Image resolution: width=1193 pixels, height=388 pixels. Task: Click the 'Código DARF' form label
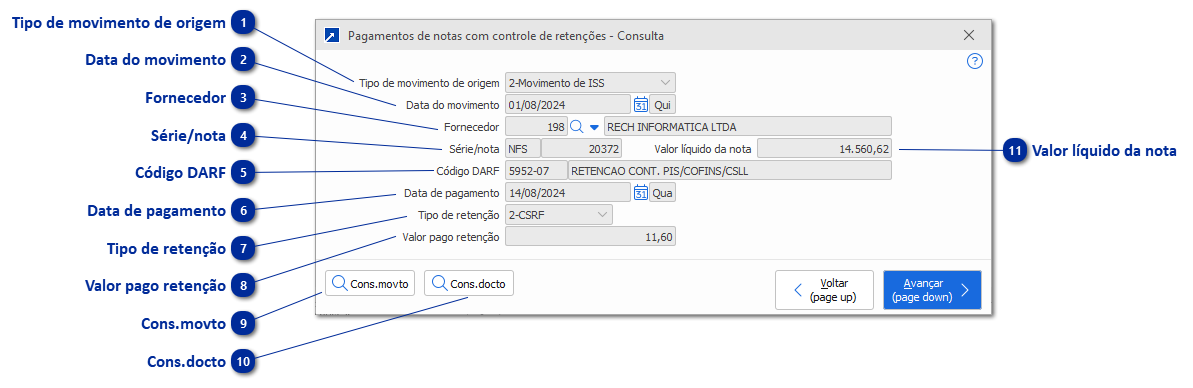[468, 171]
